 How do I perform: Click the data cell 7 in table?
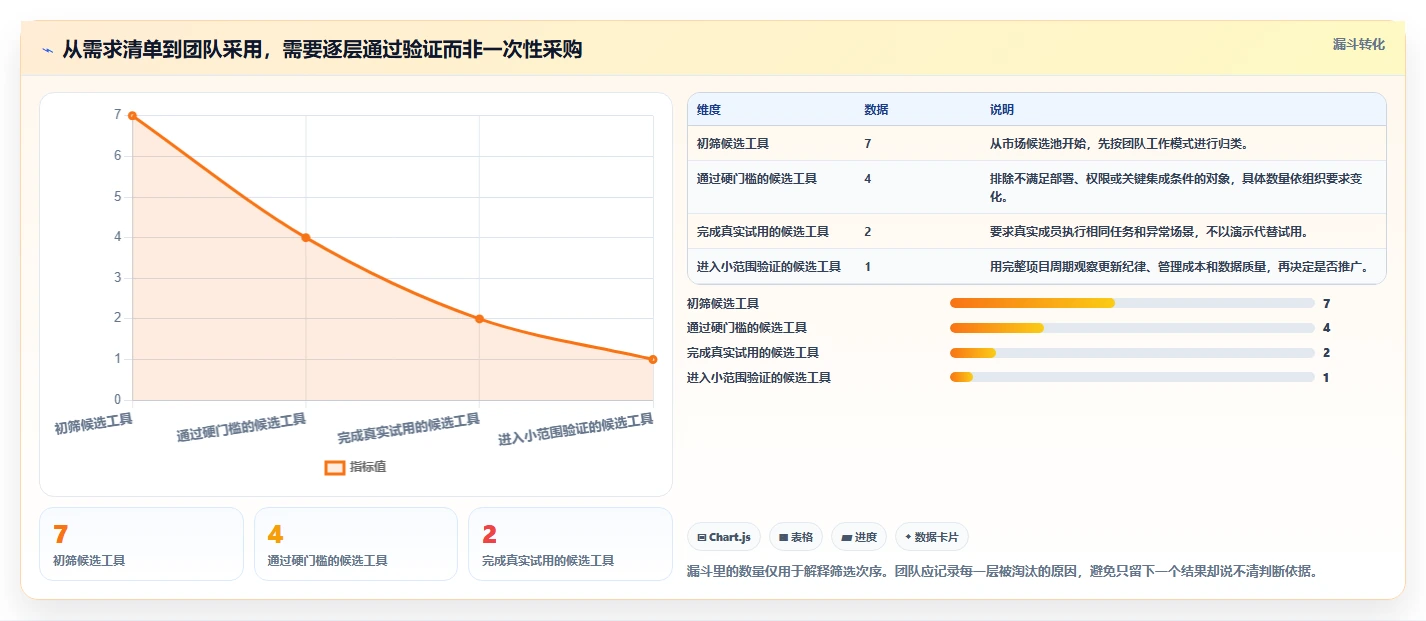868,144
